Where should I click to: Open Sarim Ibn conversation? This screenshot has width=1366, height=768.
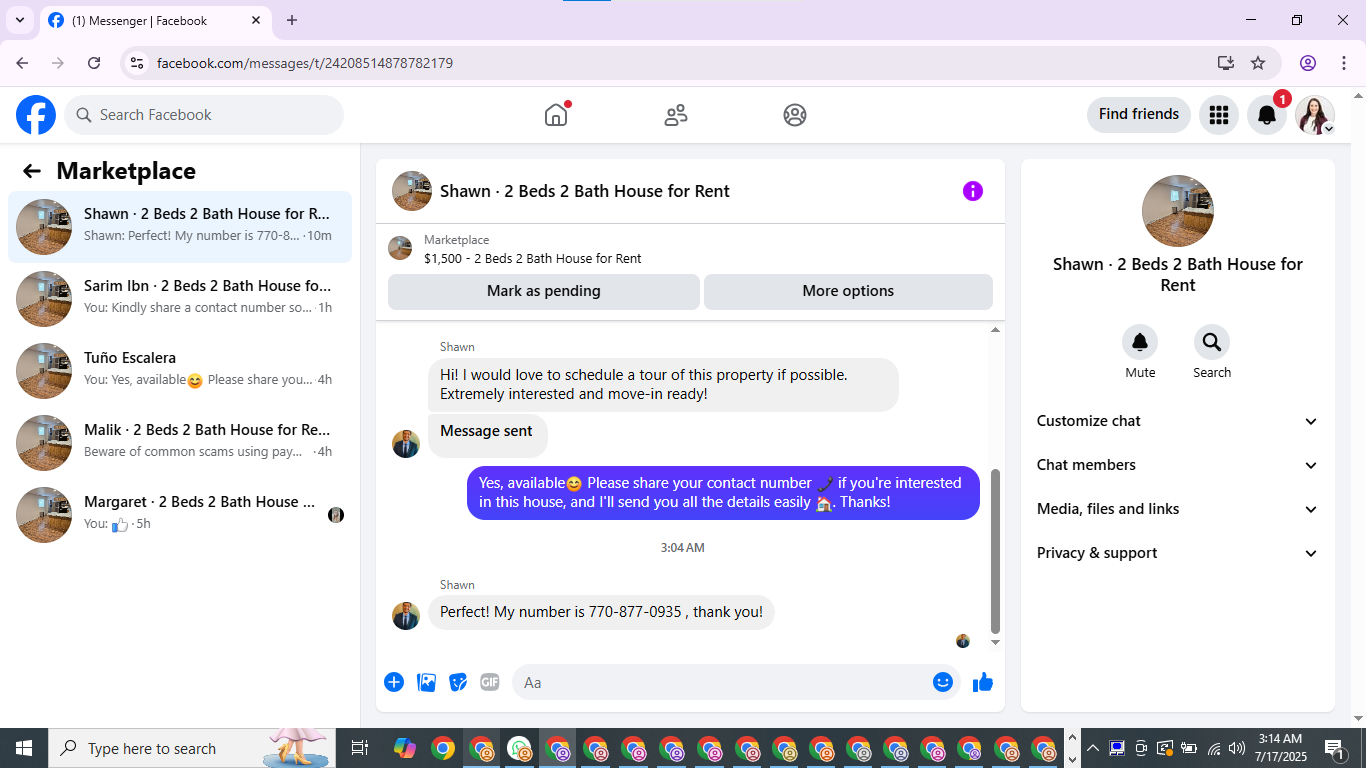pyautogui.click(x=180, y=299)
